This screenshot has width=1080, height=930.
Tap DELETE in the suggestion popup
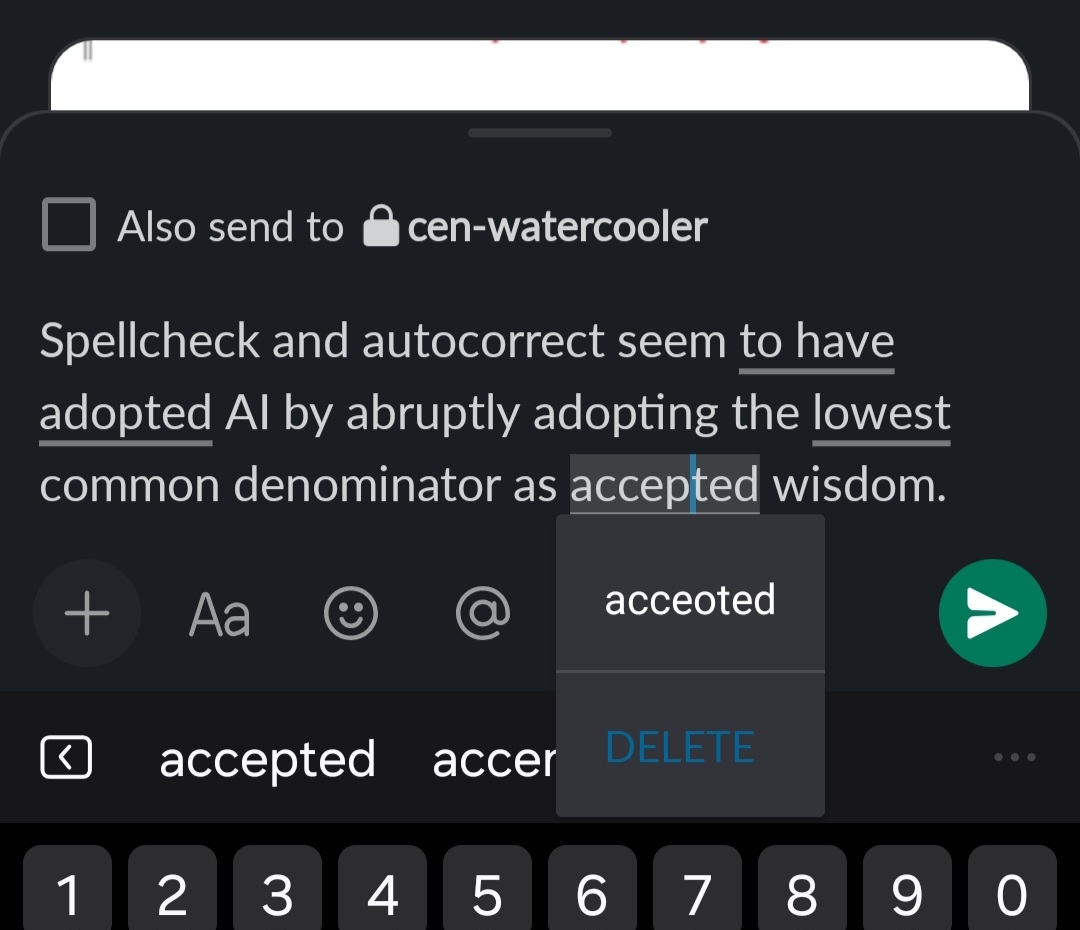point(680,747)
